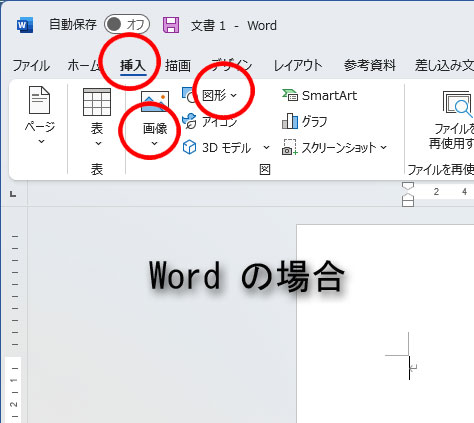Click the 図 group label in ribbon

point(265,170)
